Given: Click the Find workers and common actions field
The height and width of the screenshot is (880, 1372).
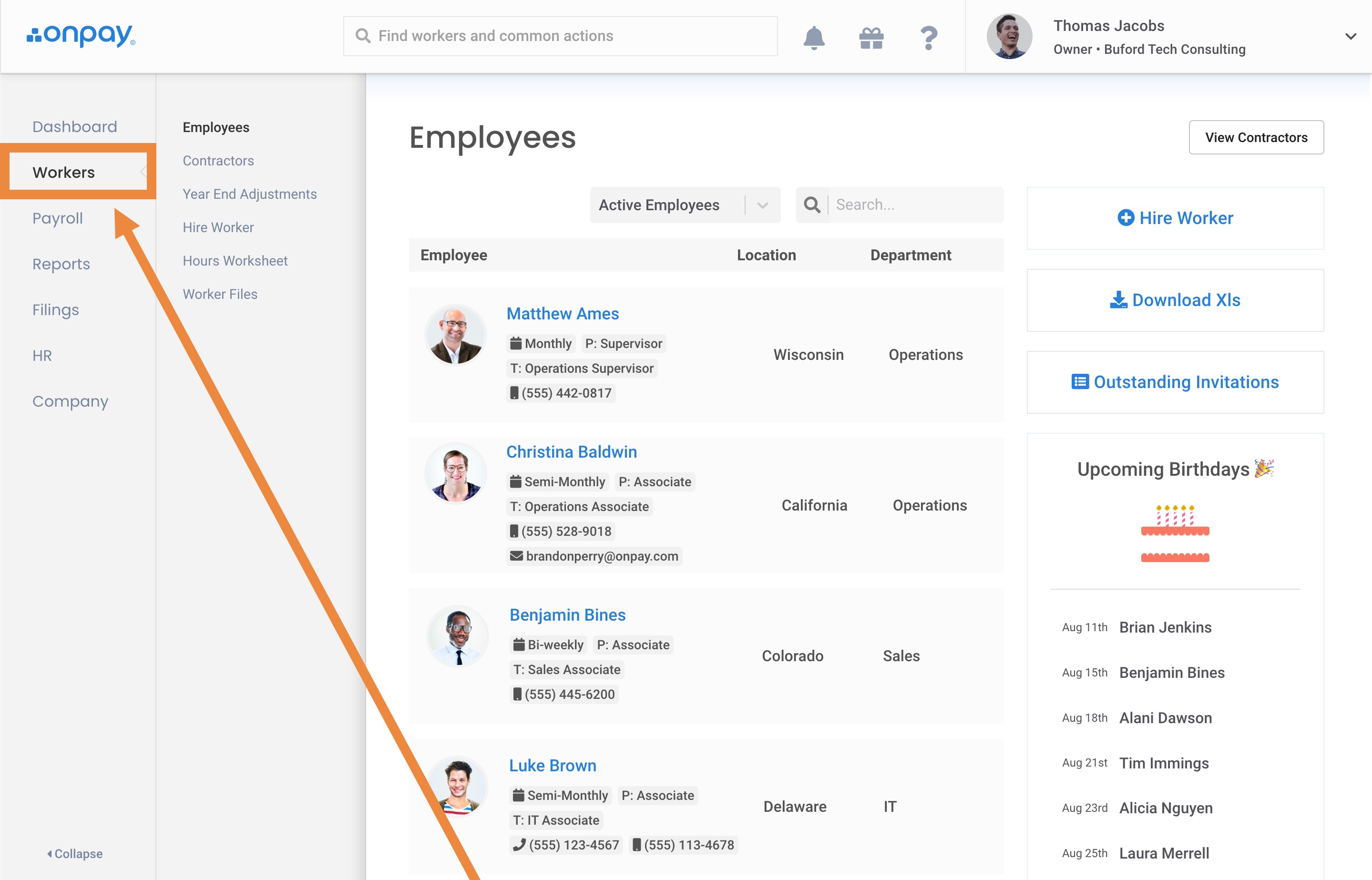Looking at the screenshot, I should coord(560,36).
